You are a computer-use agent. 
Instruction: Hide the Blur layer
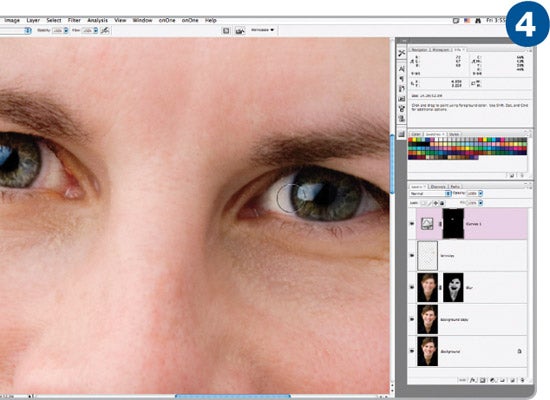(x=412, y=287)
